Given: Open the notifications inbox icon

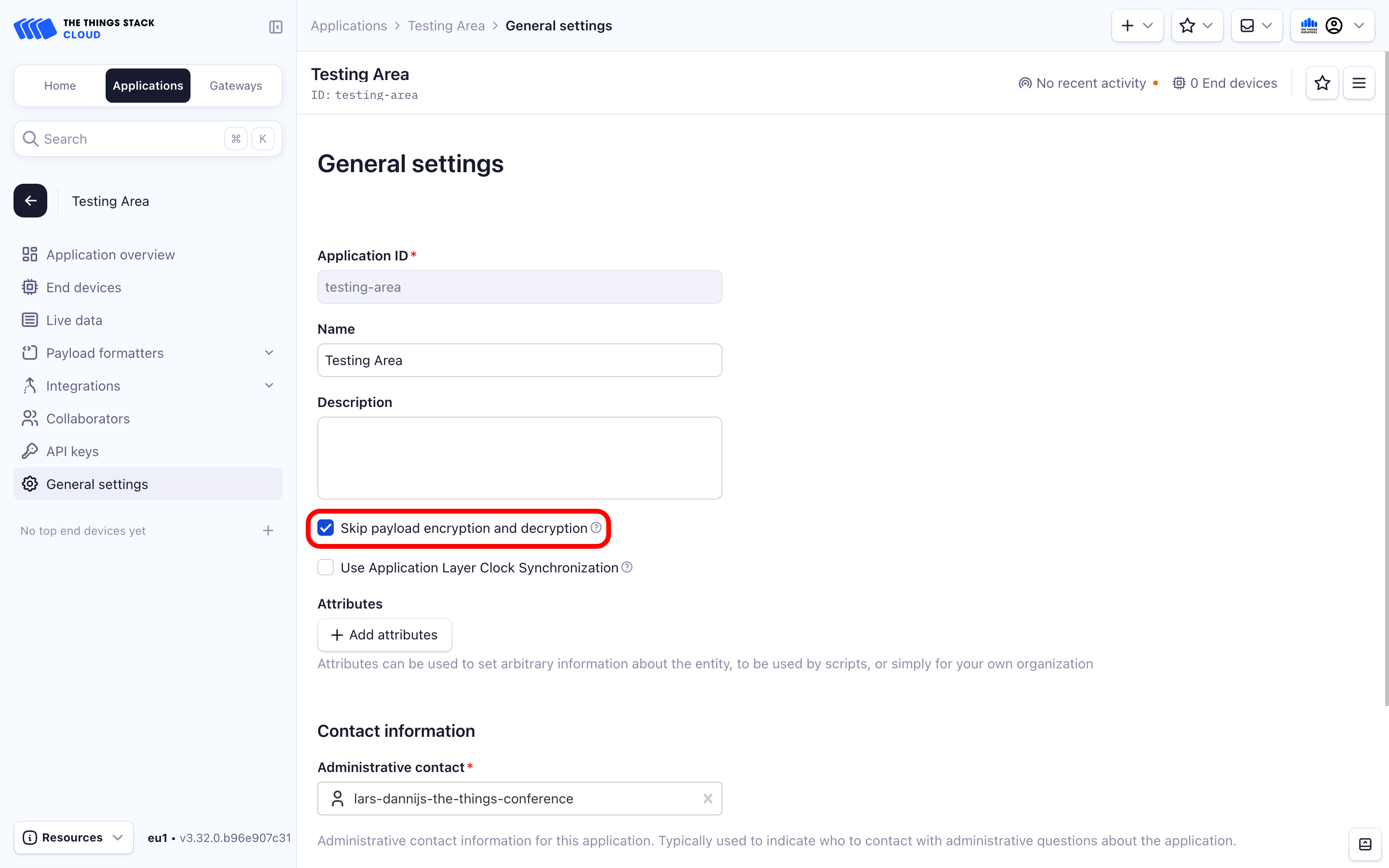Looking at the screenshot, I should point(1246,25).
